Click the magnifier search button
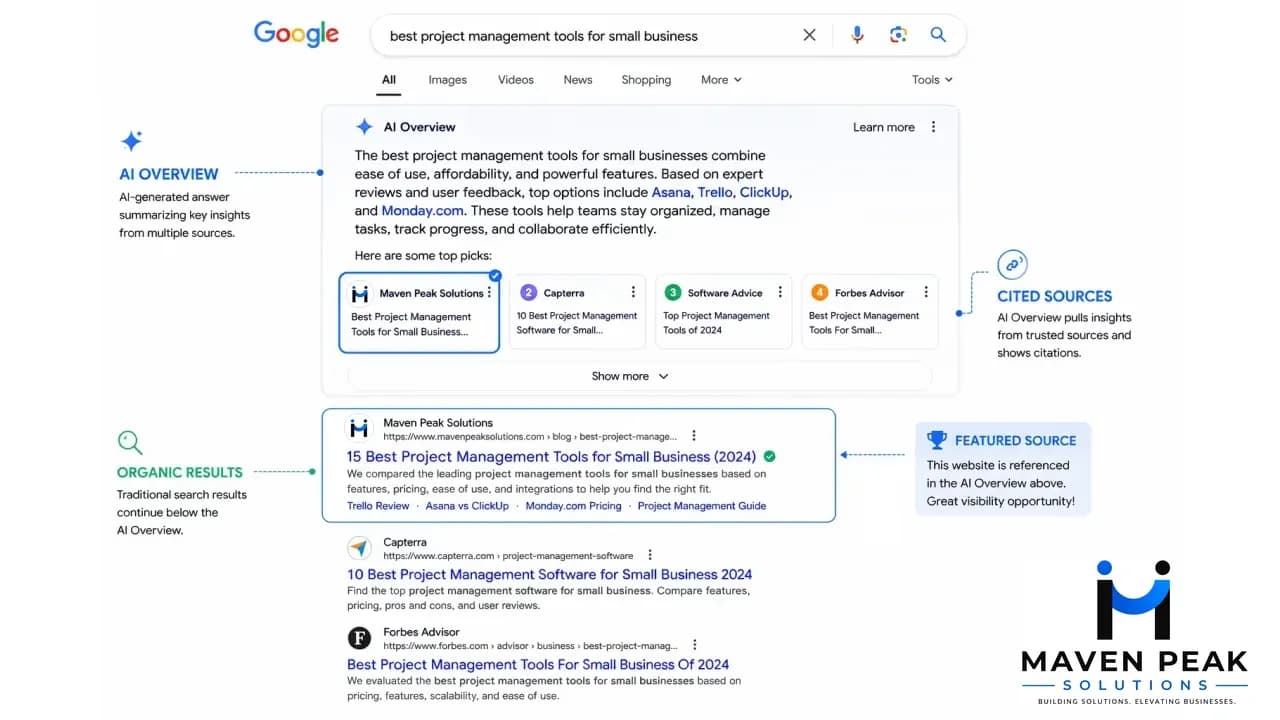 pos(938,35)
